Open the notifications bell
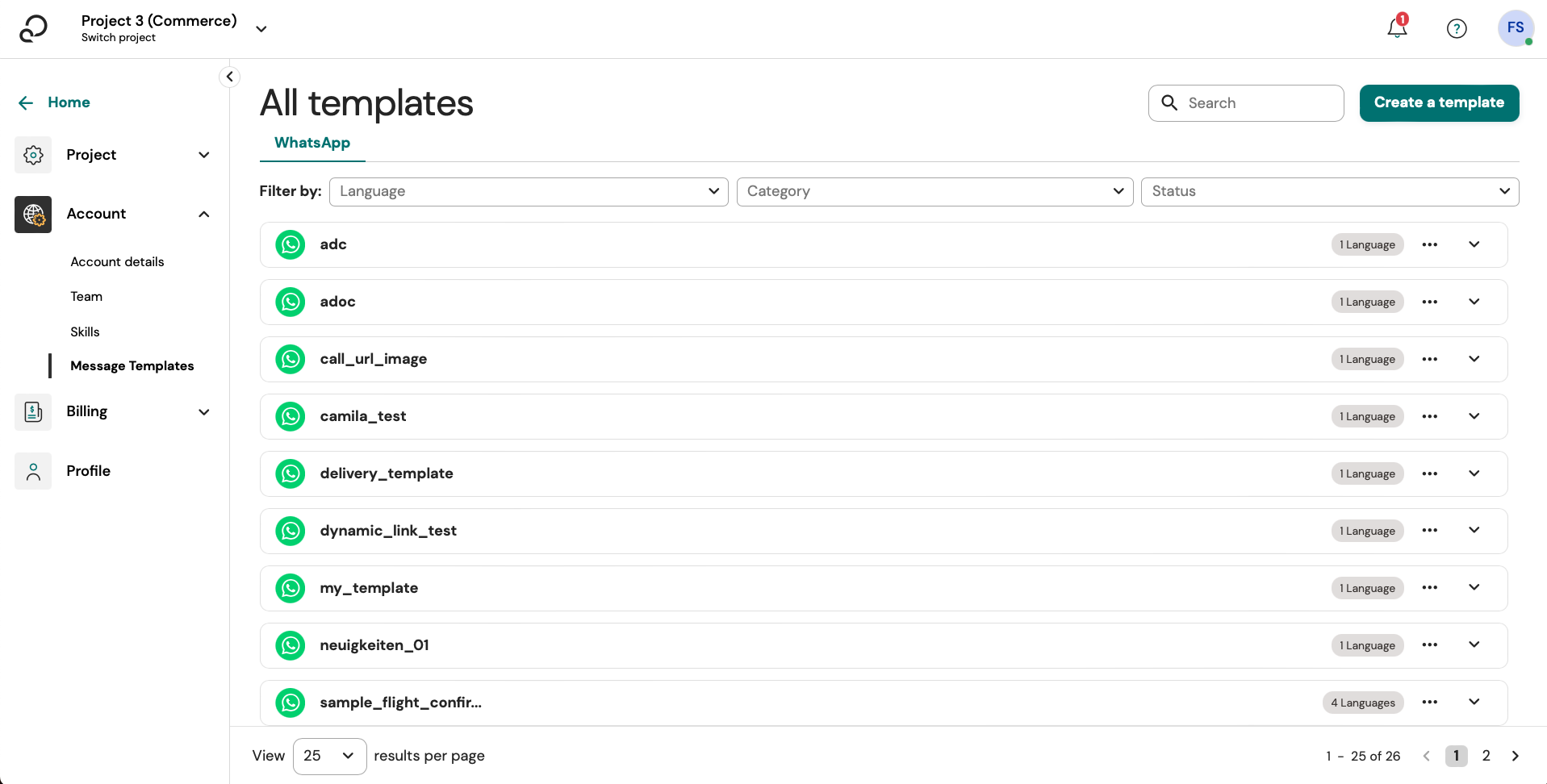 click(1397, 28)
